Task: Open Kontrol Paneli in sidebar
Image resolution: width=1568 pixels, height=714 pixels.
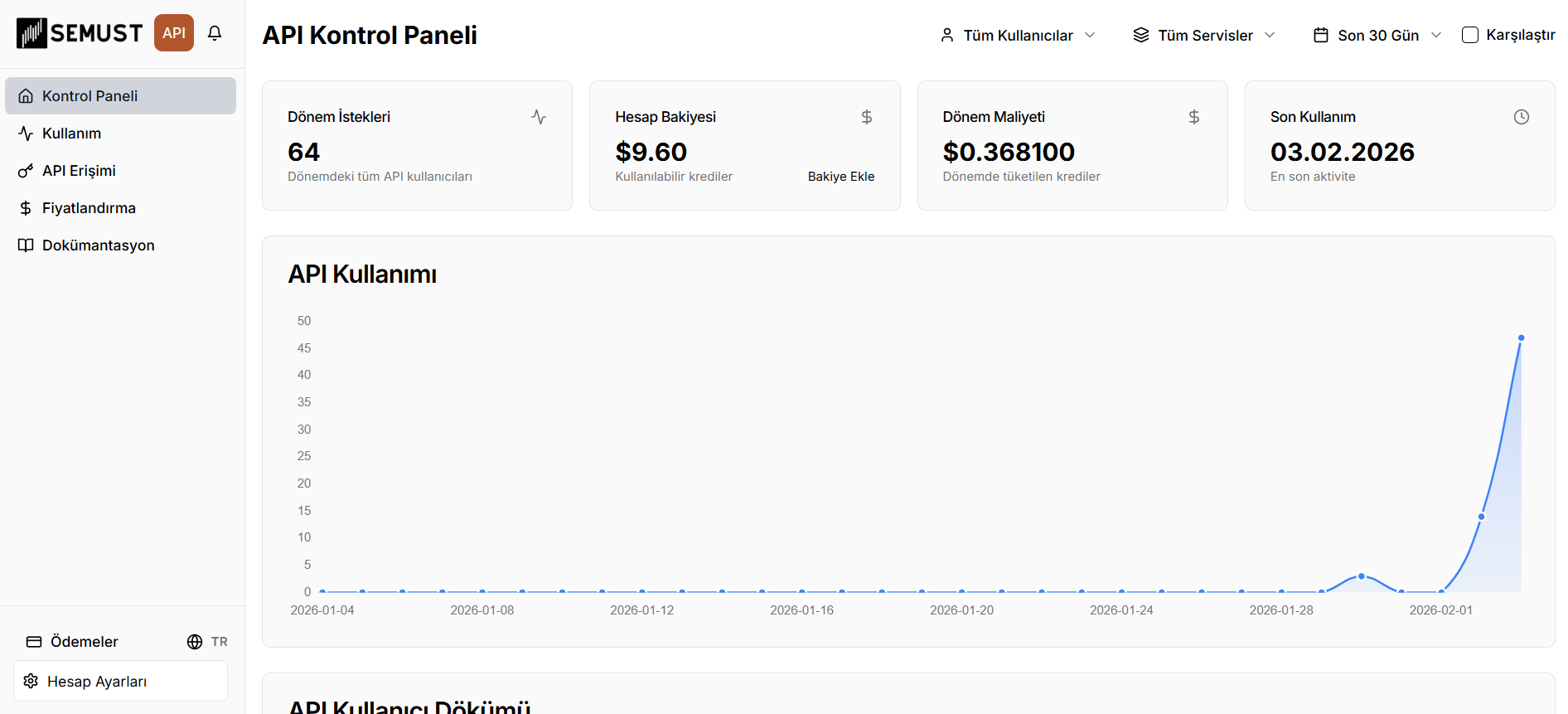Action: coord(120,96)
